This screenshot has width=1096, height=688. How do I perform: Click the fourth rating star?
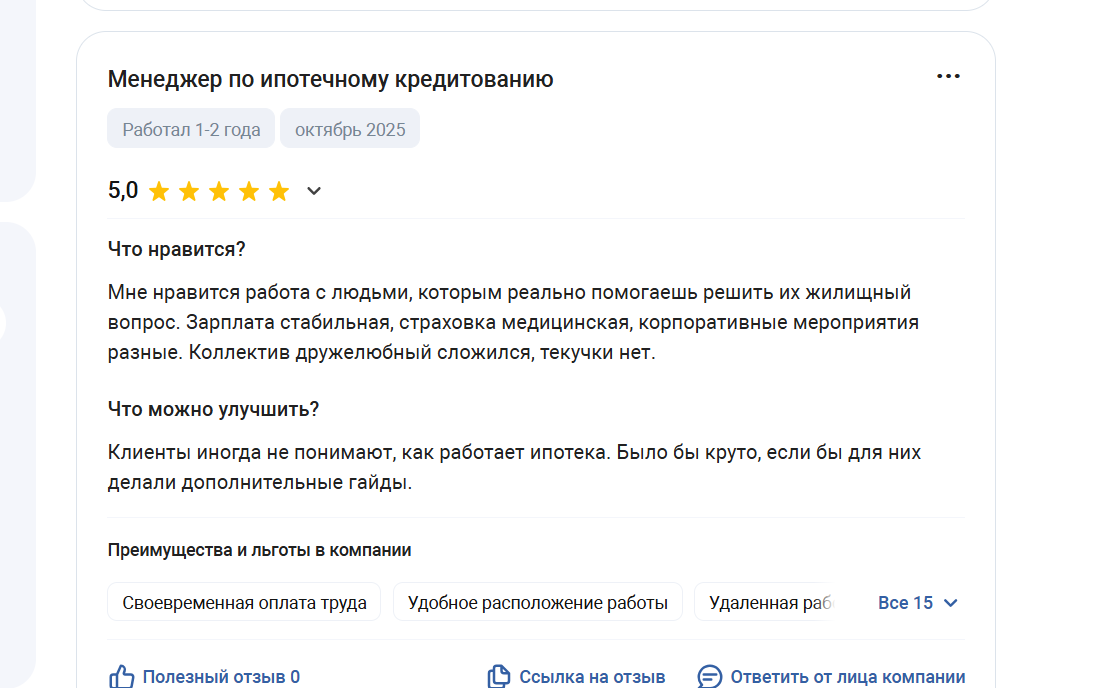249,191
